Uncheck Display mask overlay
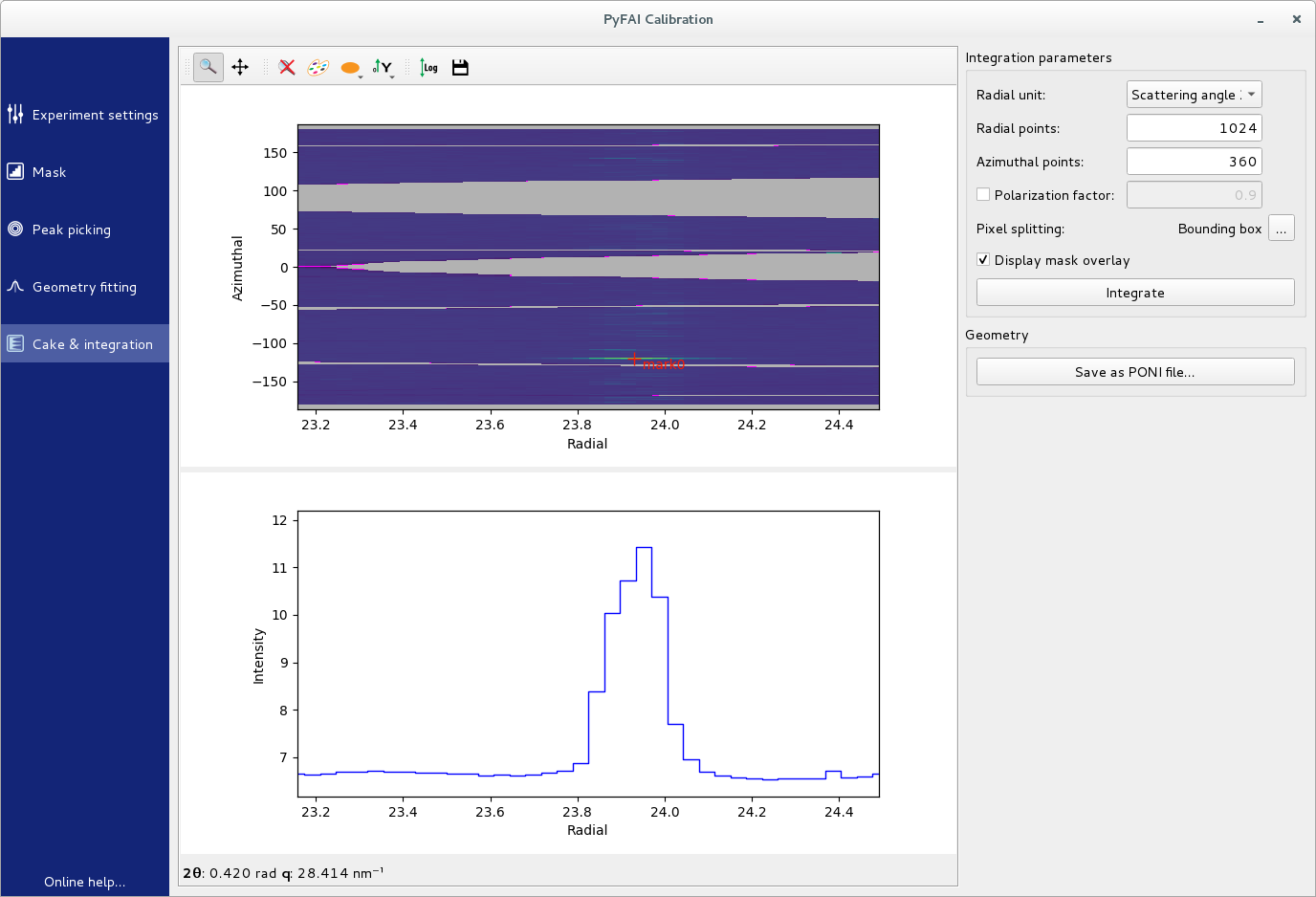Viewport: 1316px width, 897px height. click(x=983, y=260)
